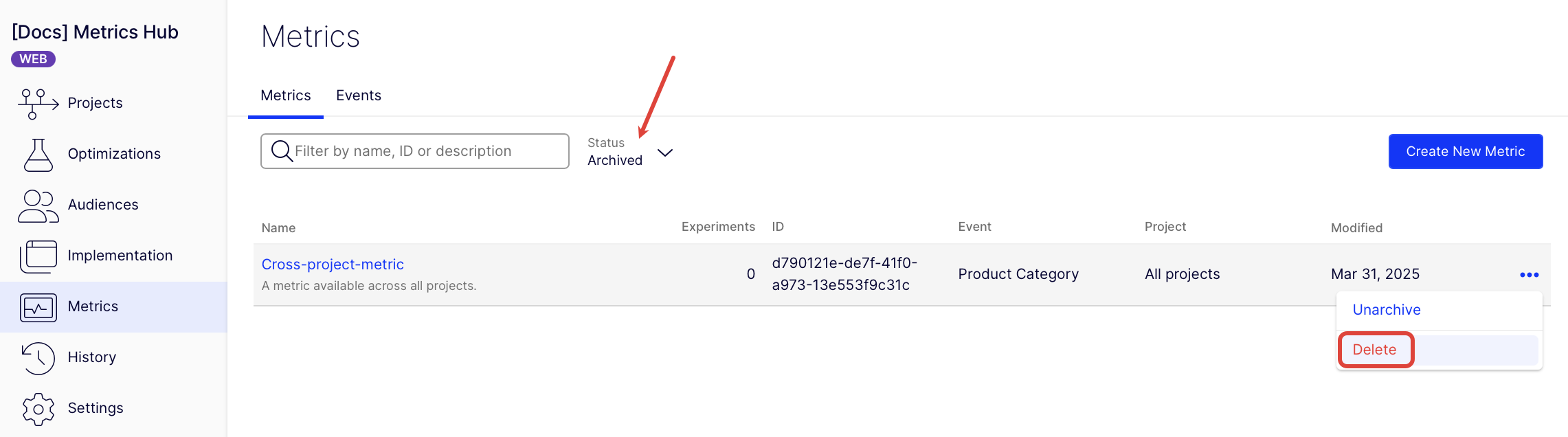Focus the filter by name input field
The image size is (1568, 437).
pyautogui.click(x=415, y=151)
